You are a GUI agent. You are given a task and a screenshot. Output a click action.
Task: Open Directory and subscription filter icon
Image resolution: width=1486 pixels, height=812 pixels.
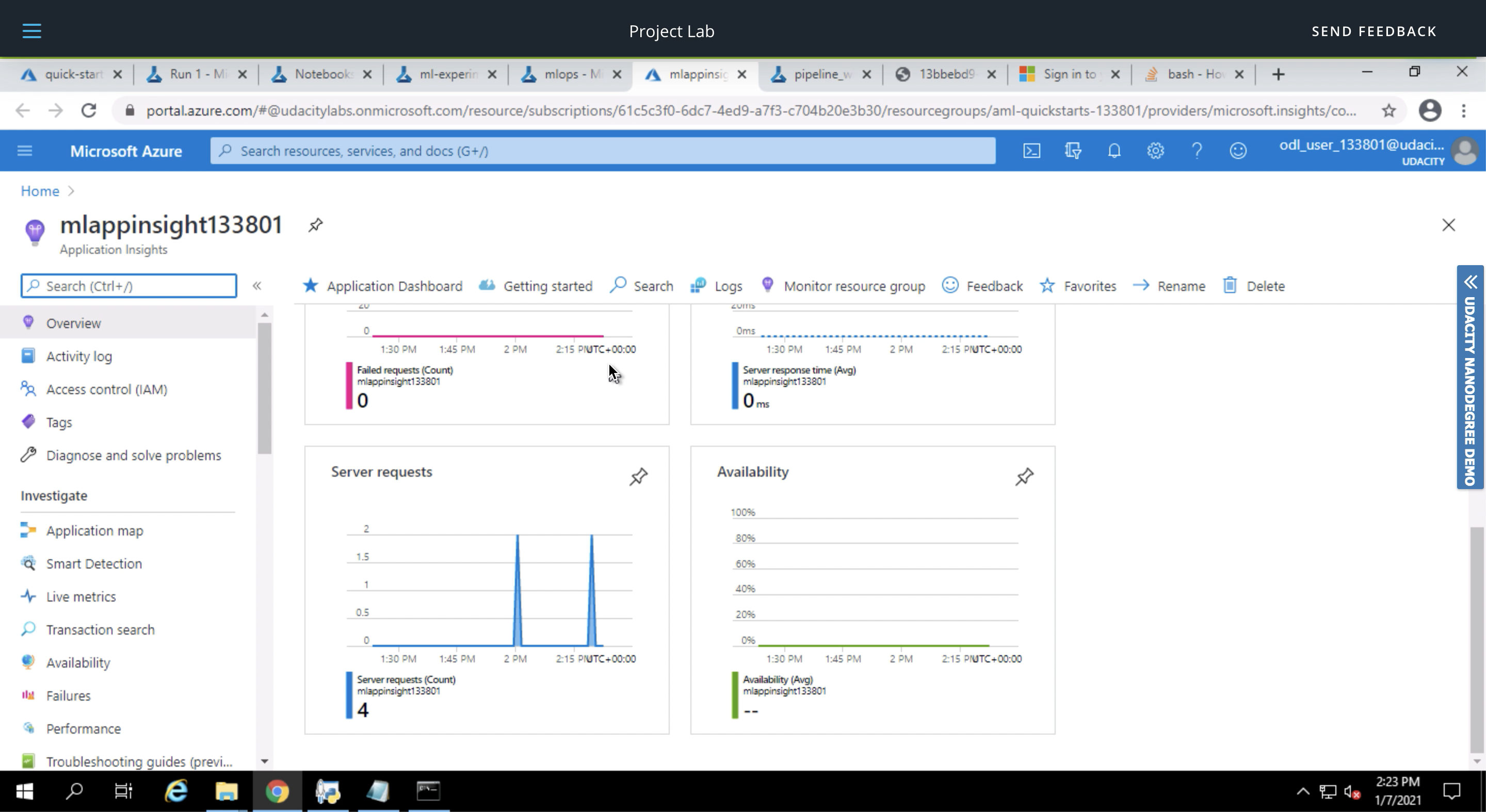click(1072, 151)
